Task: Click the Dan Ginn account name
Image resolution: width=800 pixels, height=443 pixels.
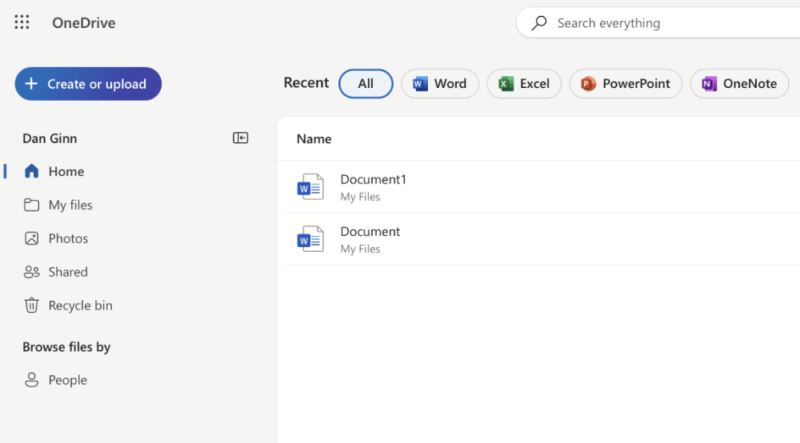Action: coord(49,138)
